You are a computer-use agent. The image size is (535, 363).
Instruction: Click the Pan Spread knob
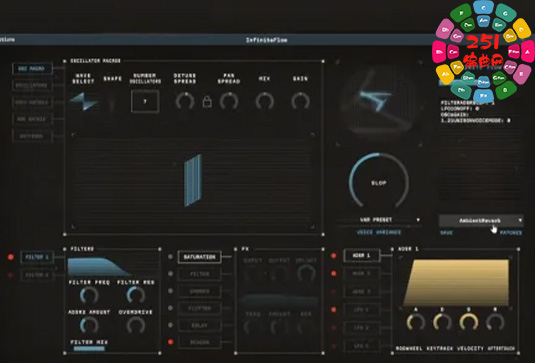[x=229, y=101]
